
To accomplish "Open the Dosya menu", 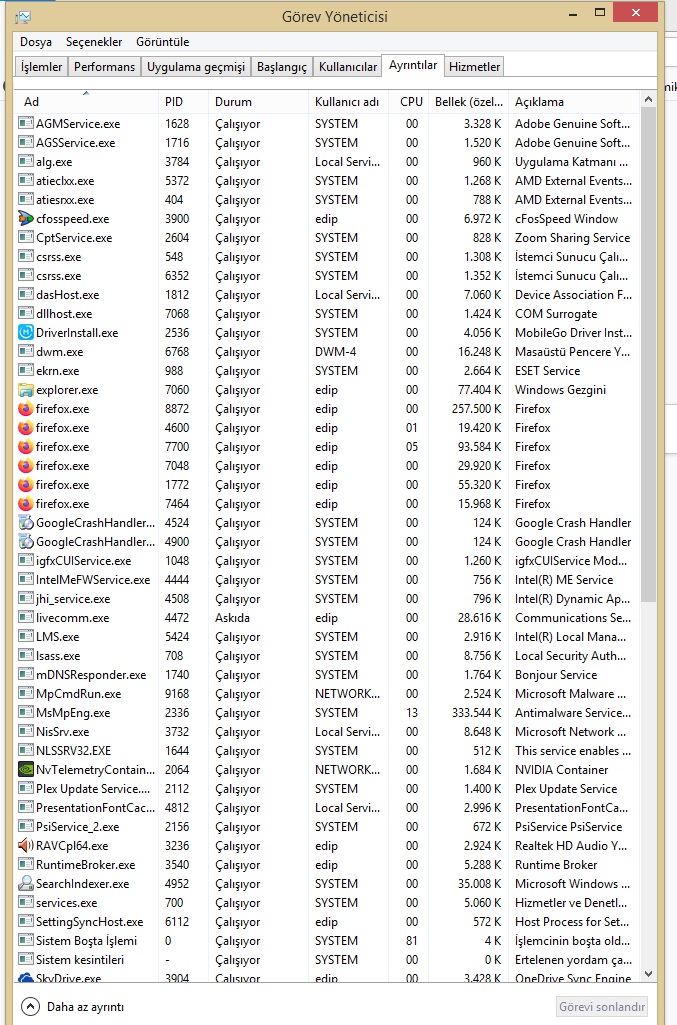I will [x=36, y=42].
